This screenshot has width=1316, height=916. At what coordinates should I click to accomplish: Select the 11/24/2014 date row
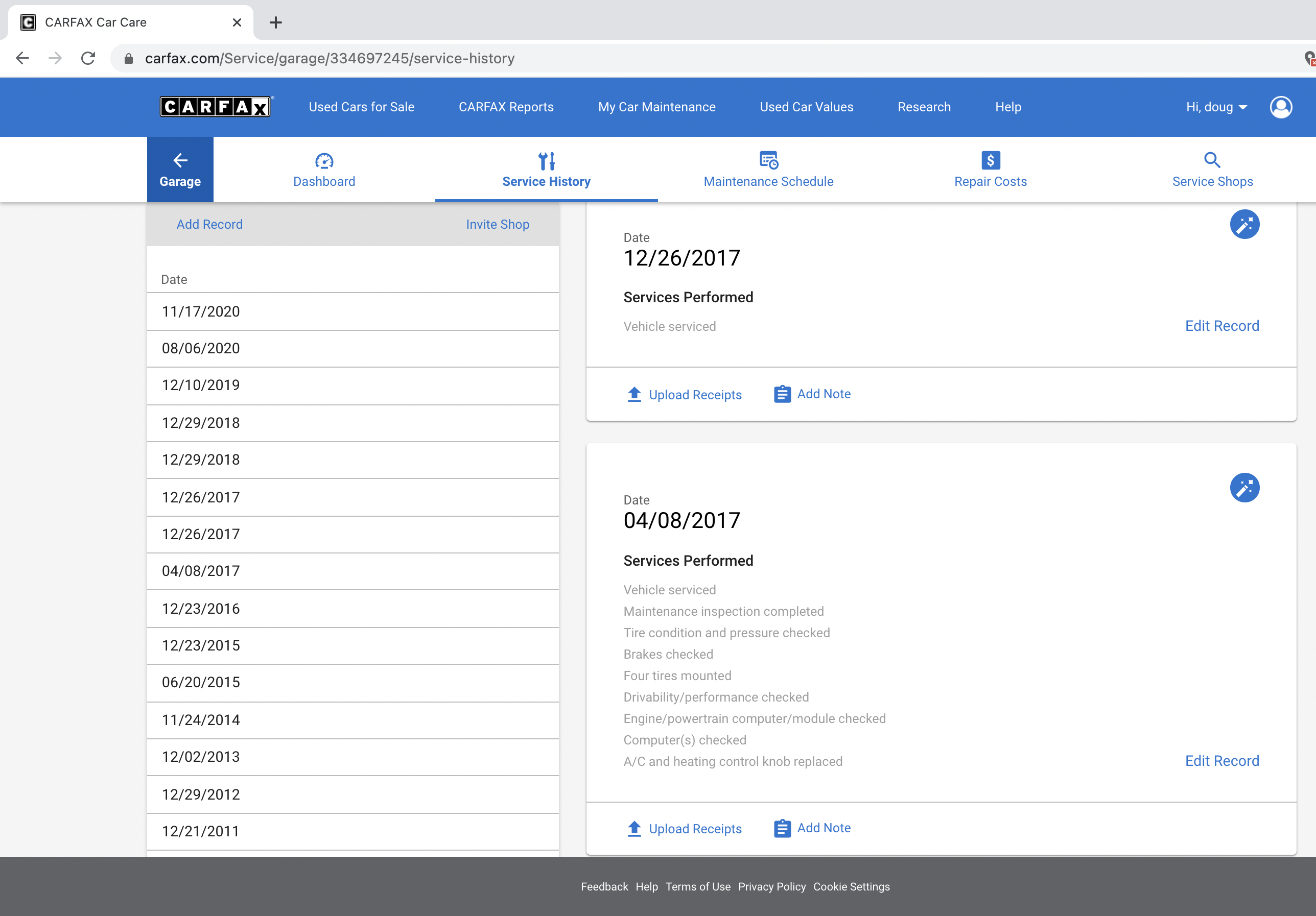[353, 720]
